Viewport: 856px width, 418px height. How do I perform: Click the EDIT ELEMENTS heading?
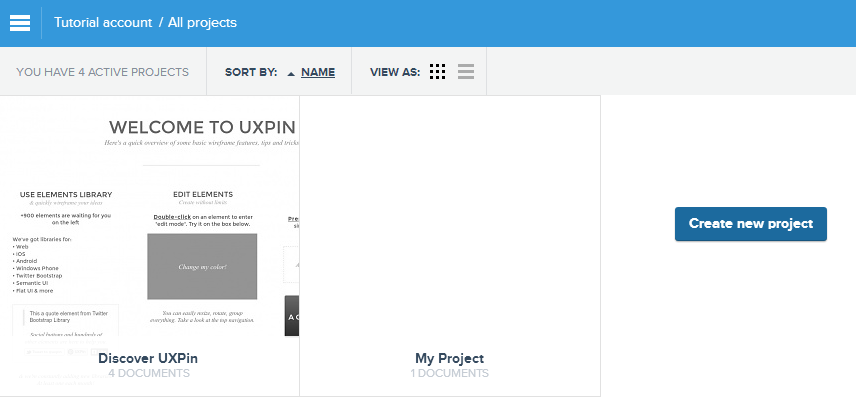point(203,194)
